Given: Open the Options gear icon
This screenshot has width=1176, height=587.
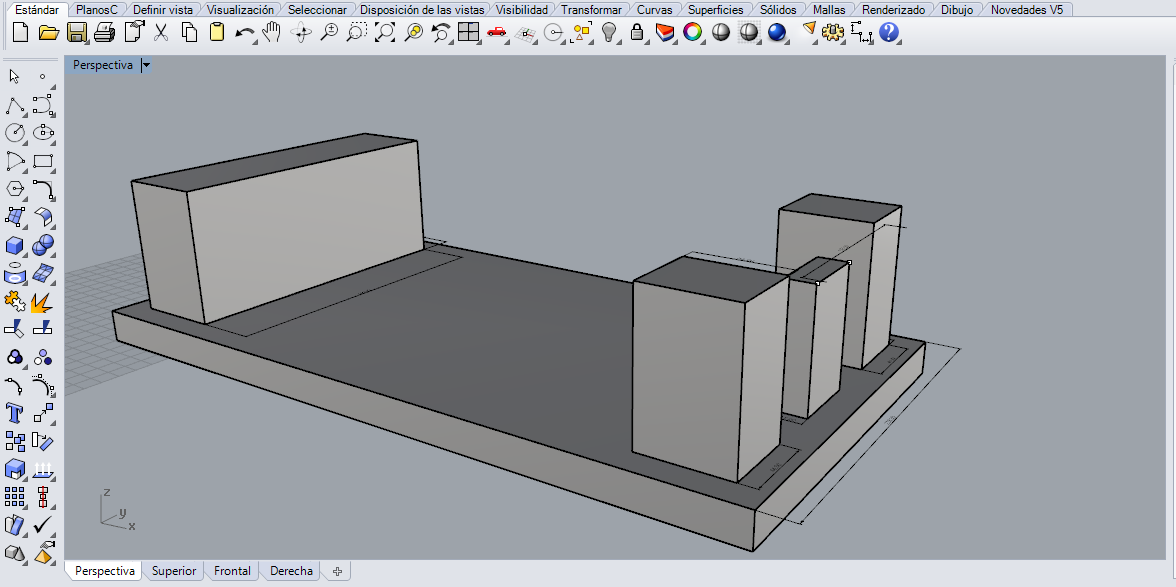Looking at the screenshot, I should pyautogui.click(x=832, y=33).
